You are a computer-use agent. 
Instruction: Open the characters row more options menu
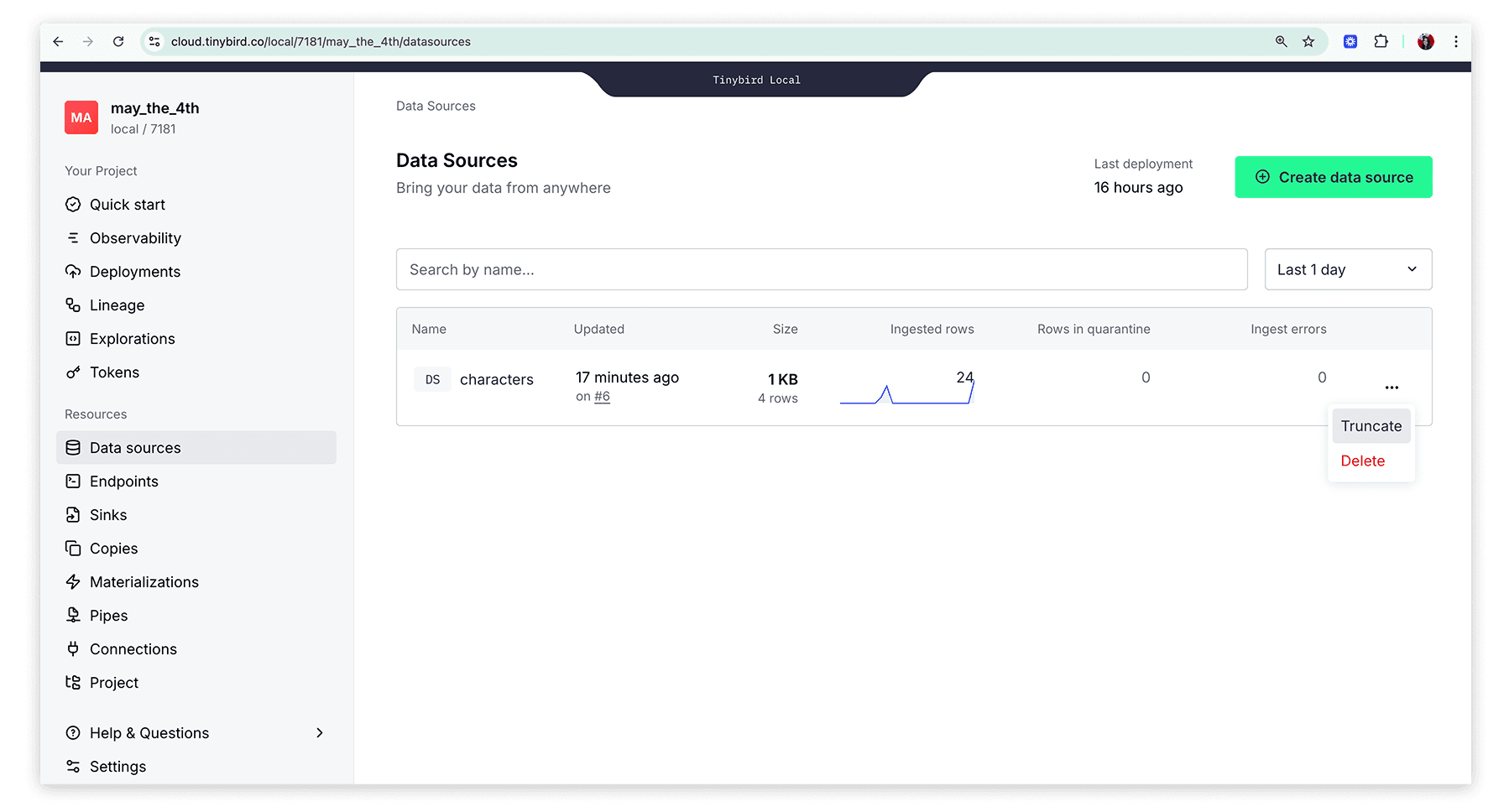click(1392, 388)
